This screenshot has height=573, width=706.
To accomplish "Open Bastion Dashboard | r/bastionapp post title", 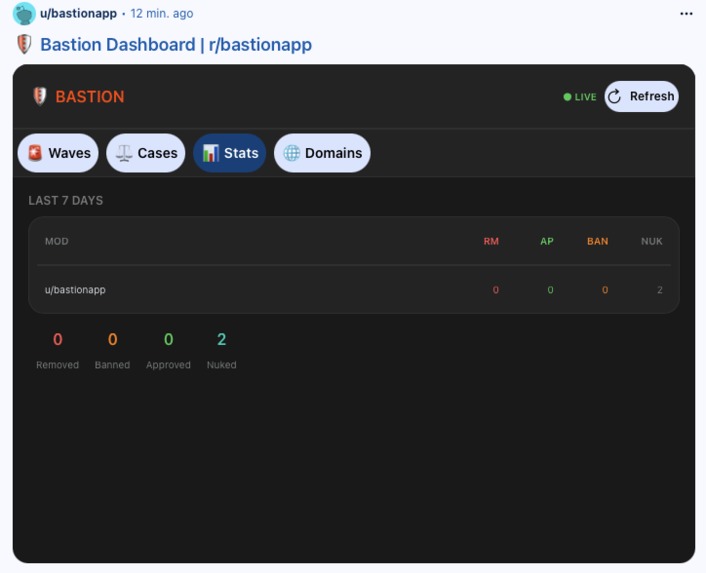I will pyautogui.click(x=176, y=45).
